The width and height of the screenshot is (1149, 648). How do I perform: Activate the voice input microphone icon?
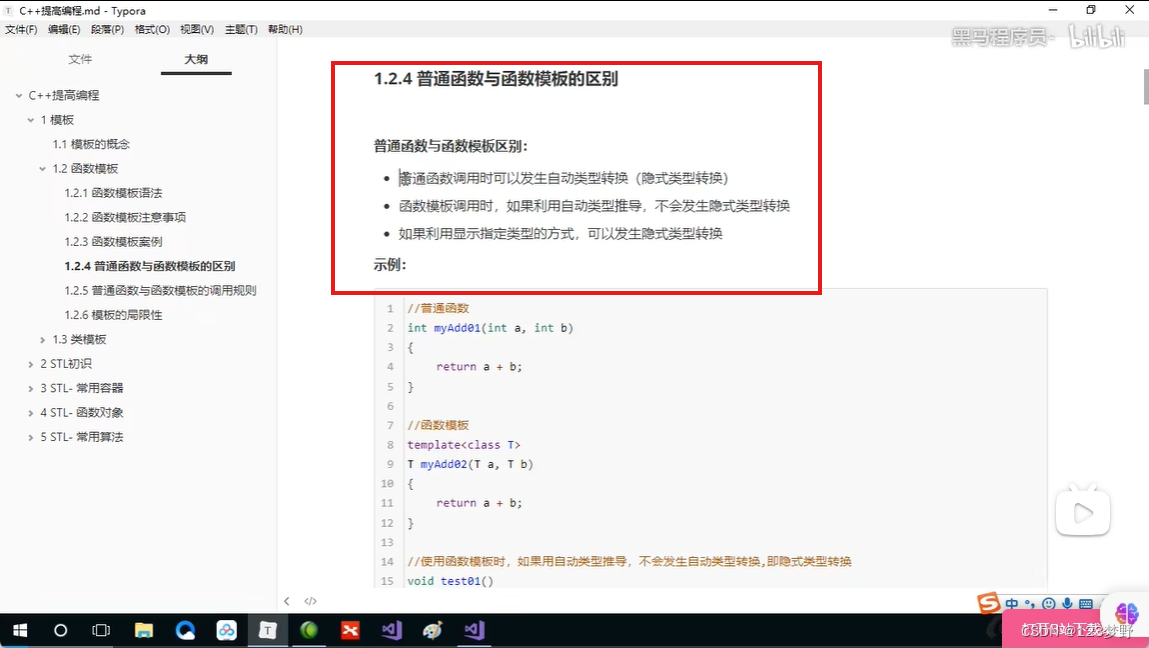click(x=1068, y=603)
